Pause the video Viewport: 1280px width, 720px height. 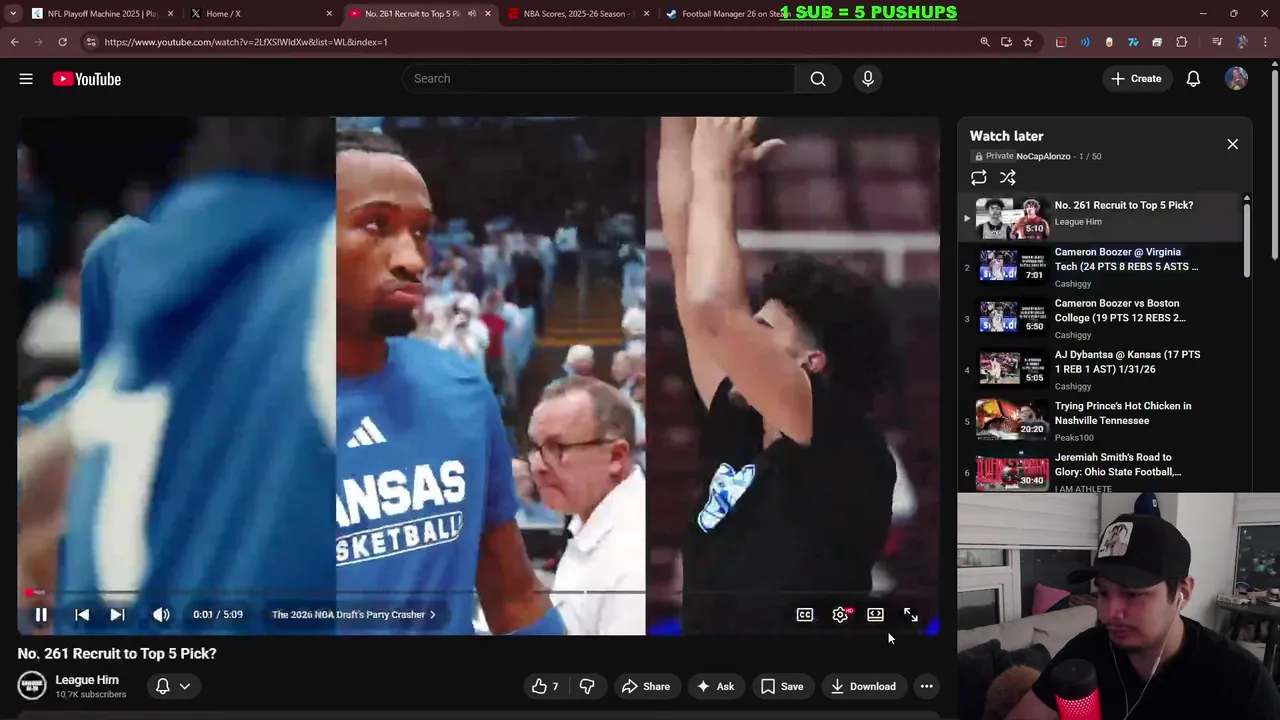pyautogui.click(x=41, y=615)
